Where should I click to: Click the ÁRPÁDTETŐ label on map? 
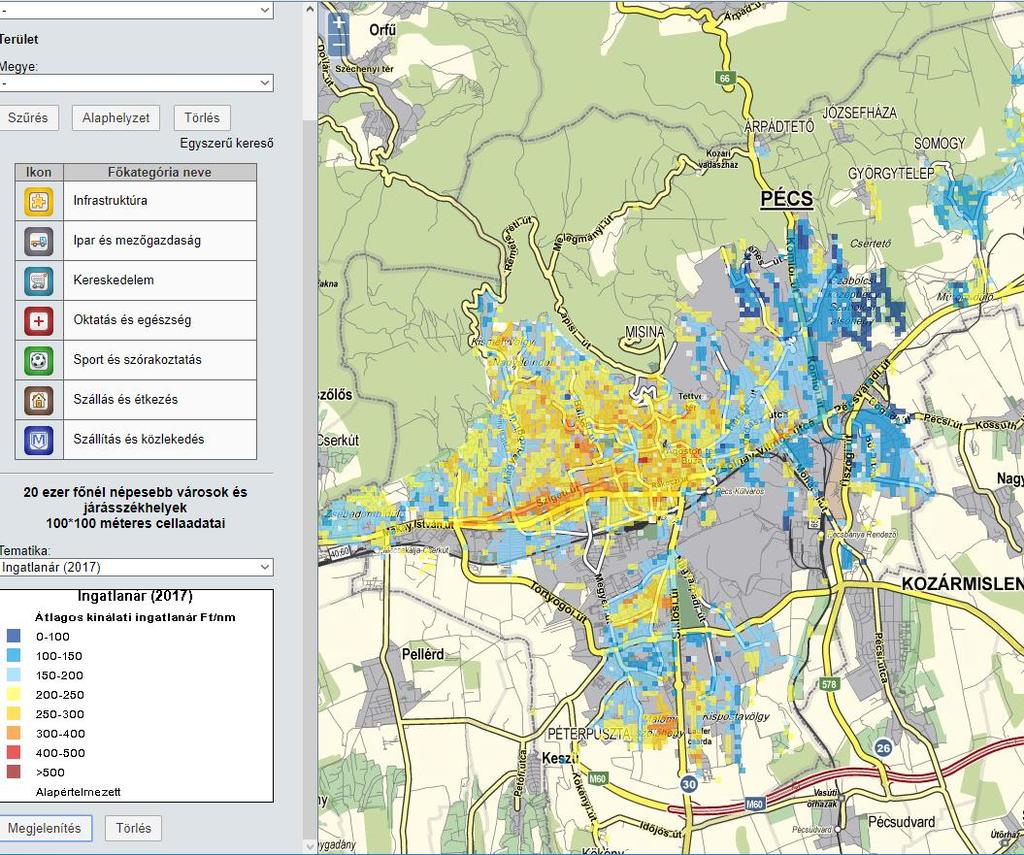(778, 127)
